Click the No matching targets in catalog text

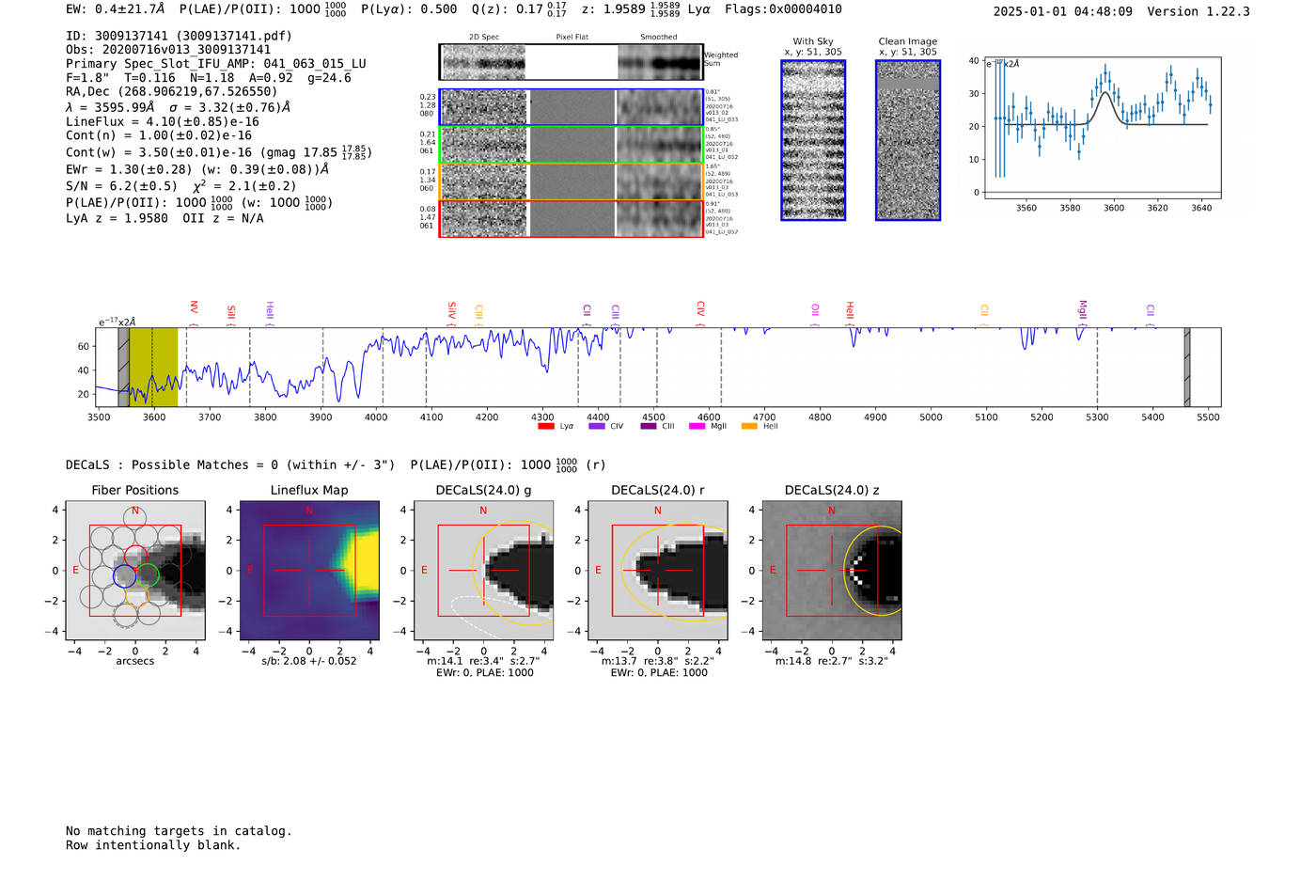(x=179, y=831)
